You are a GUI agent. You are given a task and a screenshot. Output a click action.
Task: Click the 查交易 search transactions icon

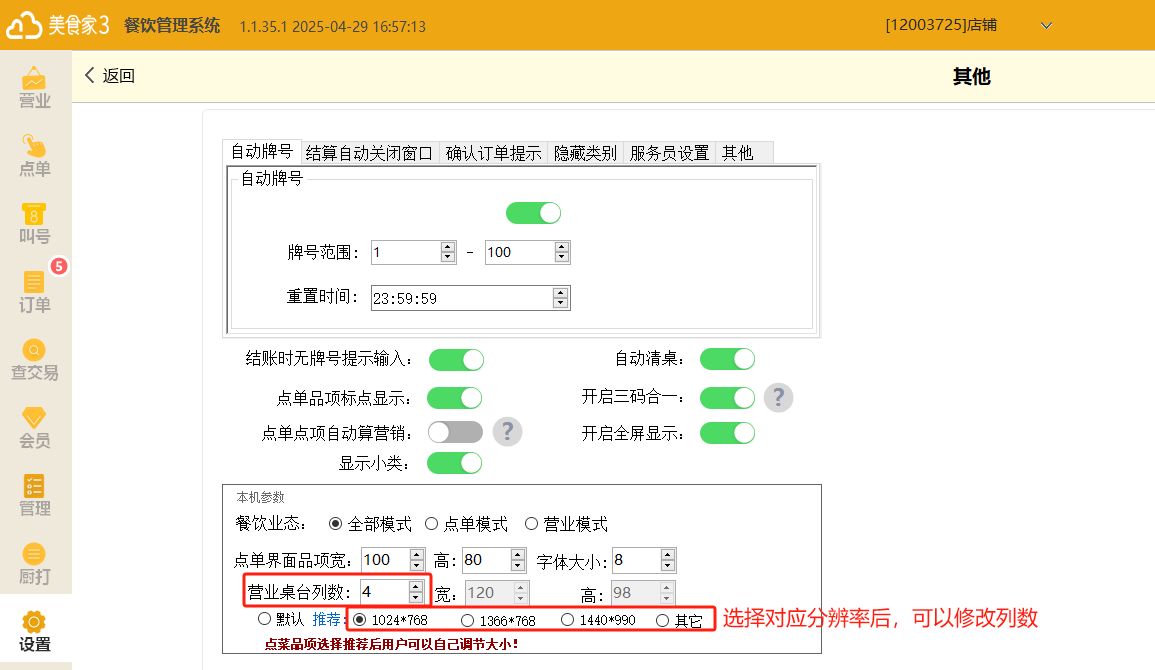click(35, 360)
